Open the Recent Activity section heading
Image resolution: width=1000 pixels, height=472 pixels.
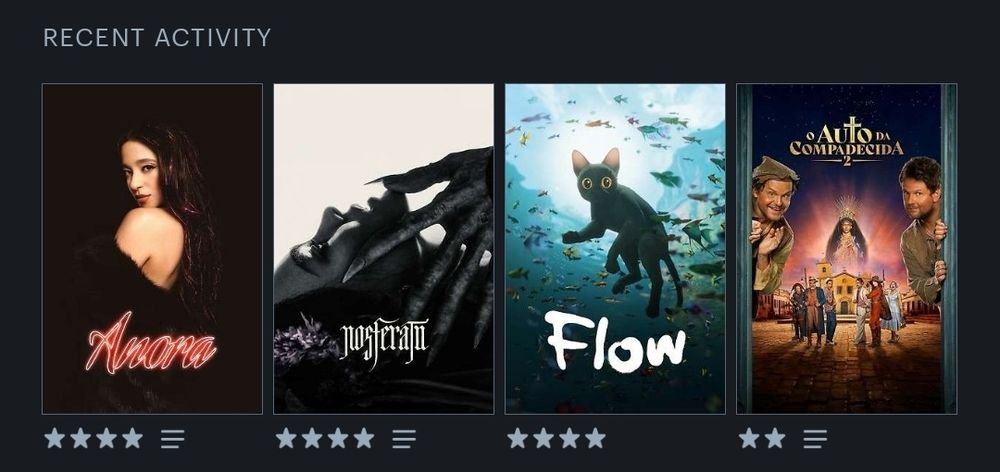(157, 38)
